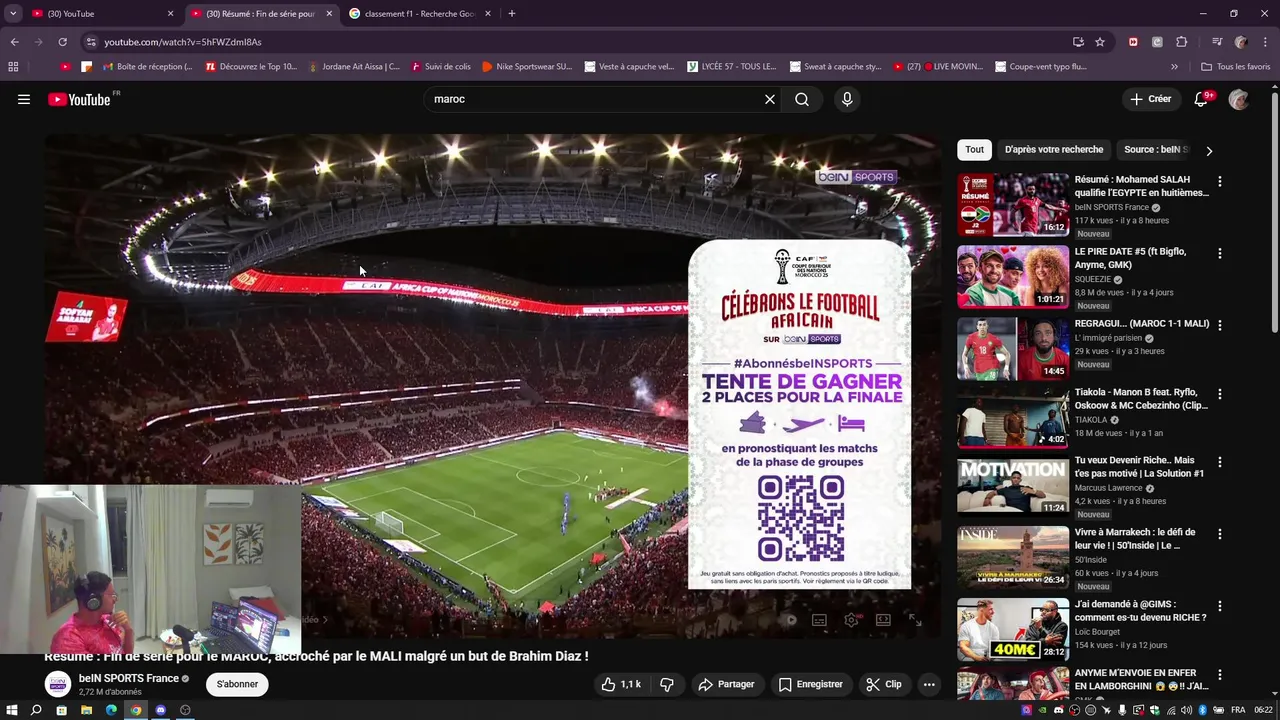The width and height of the screenshot is (1280, 720).
Task: Show more filter chips with right arrow
Action: 1209,151
